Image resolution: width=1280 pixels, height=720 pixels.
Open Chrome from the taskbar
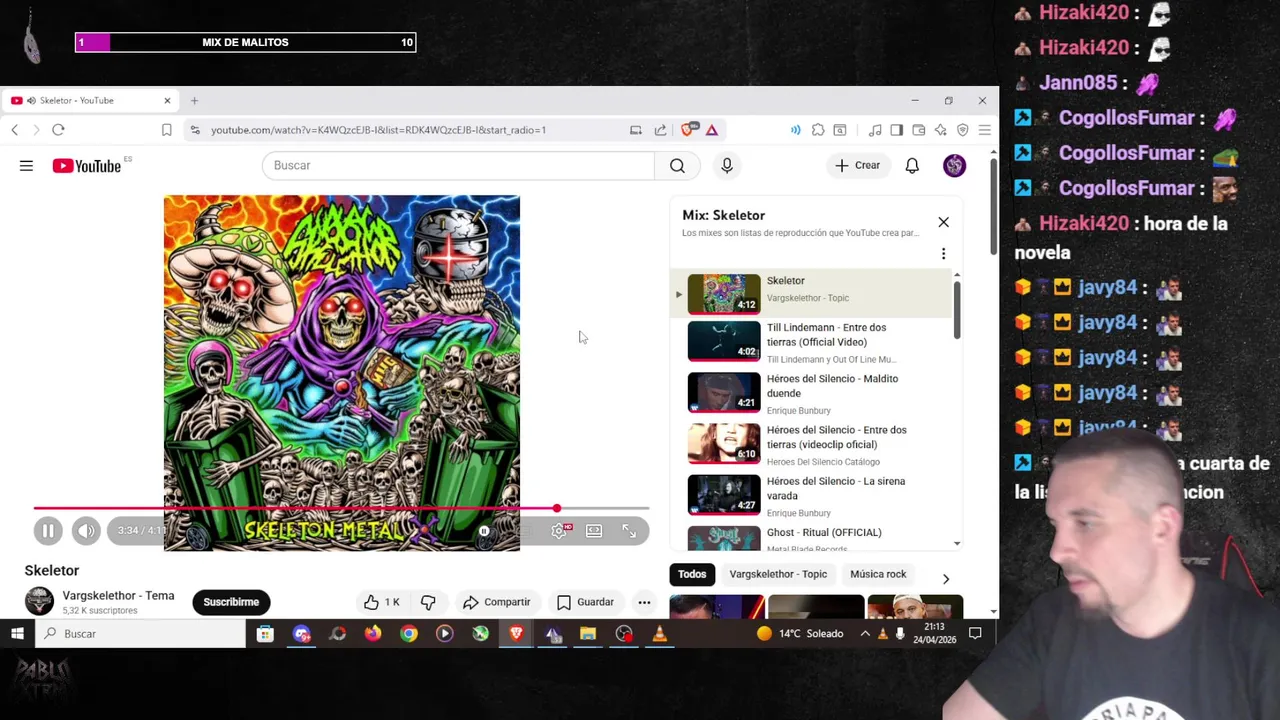coord(409,634)
